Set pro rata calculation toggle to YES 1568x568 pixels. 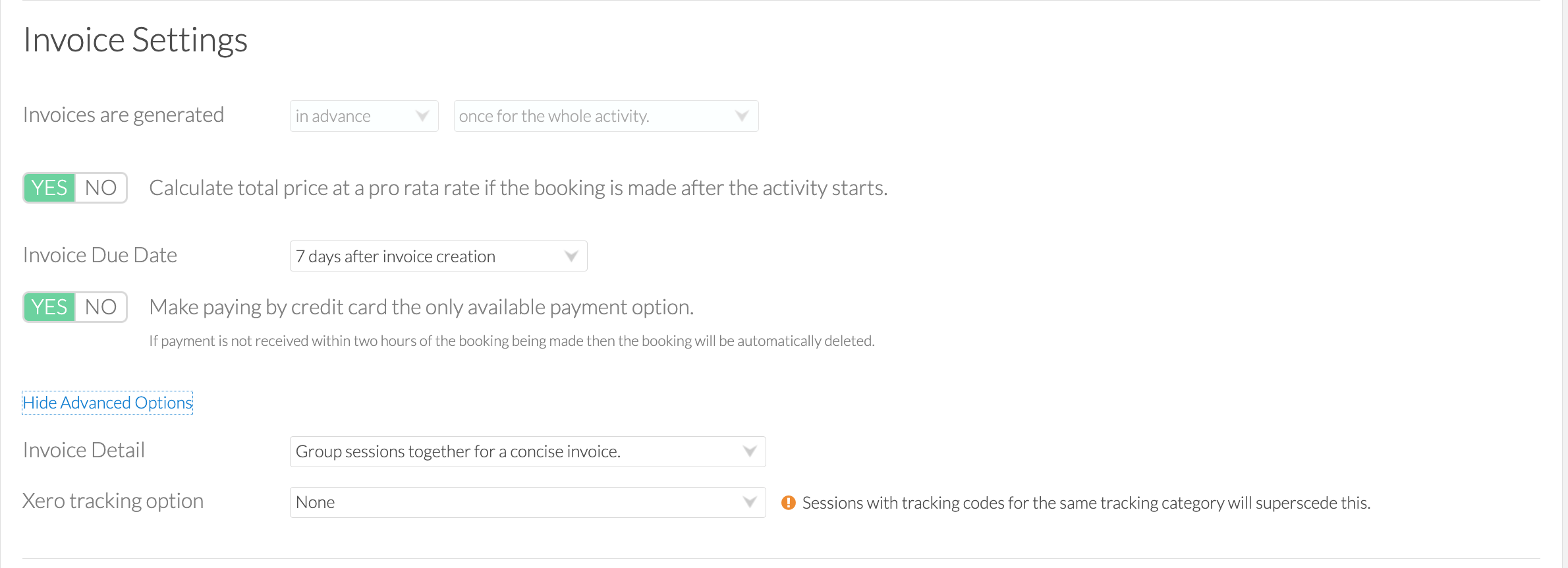[x=49, y=188]
